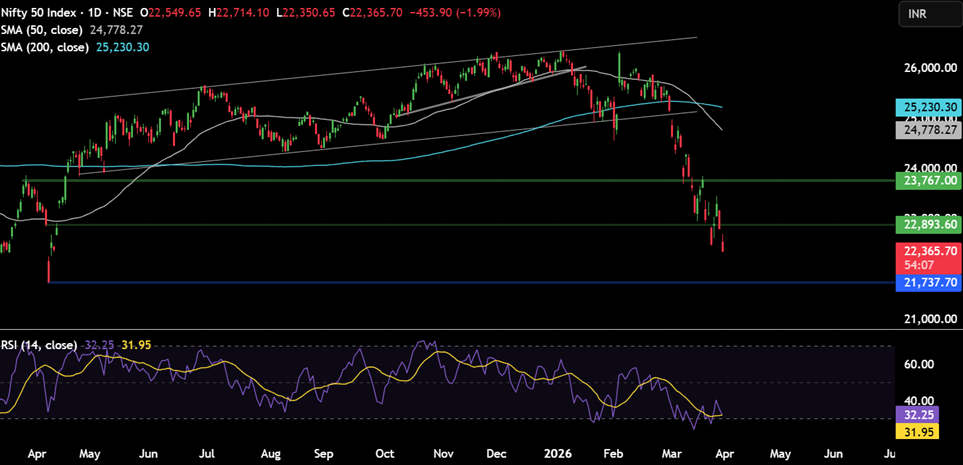963x465 pixels.
Task: Click the red -453.90 (-1.99%) change value
Action: click(452, 12)
